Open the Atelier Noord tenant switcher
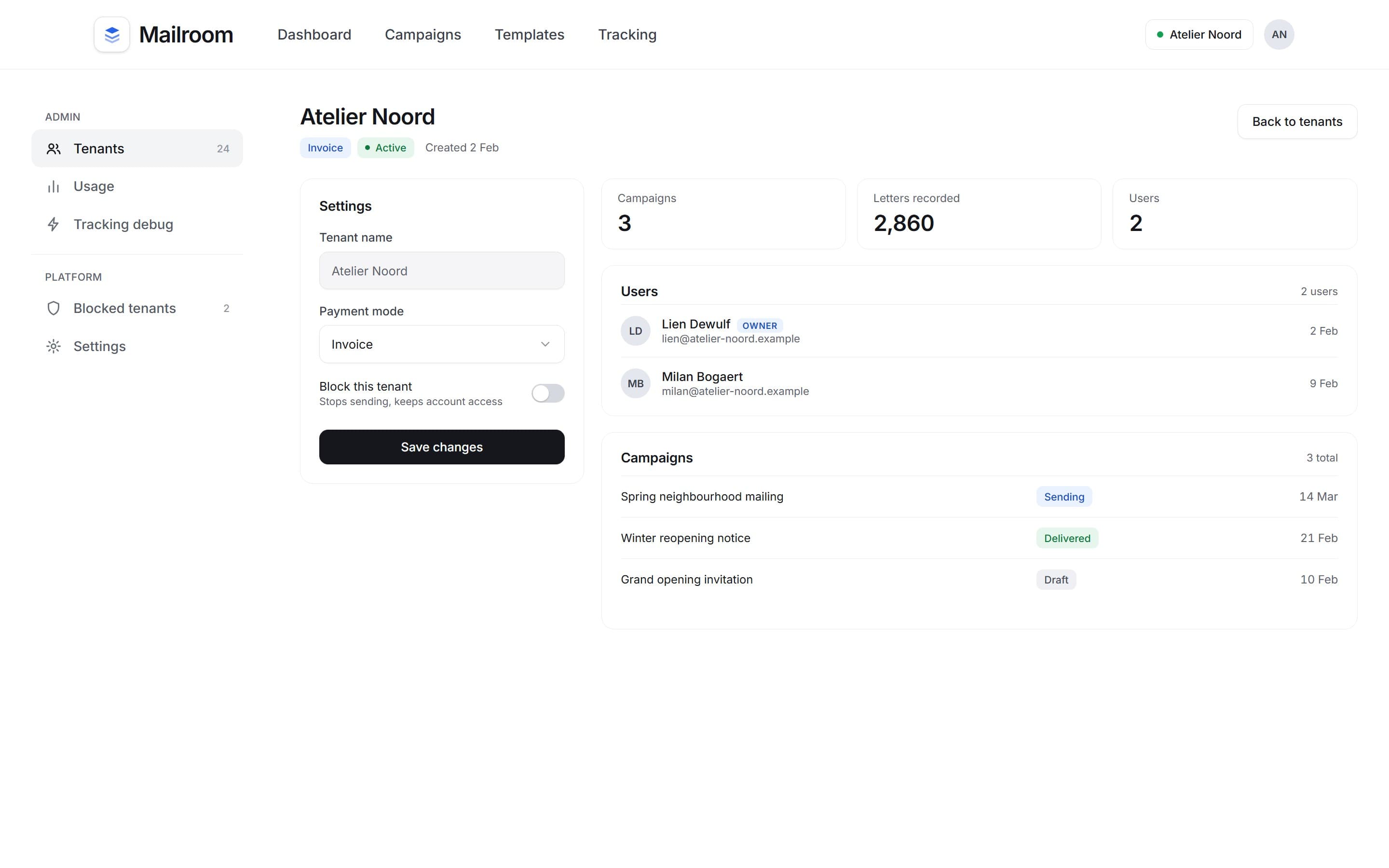1389x868 pixels. tap(1199, 34)
